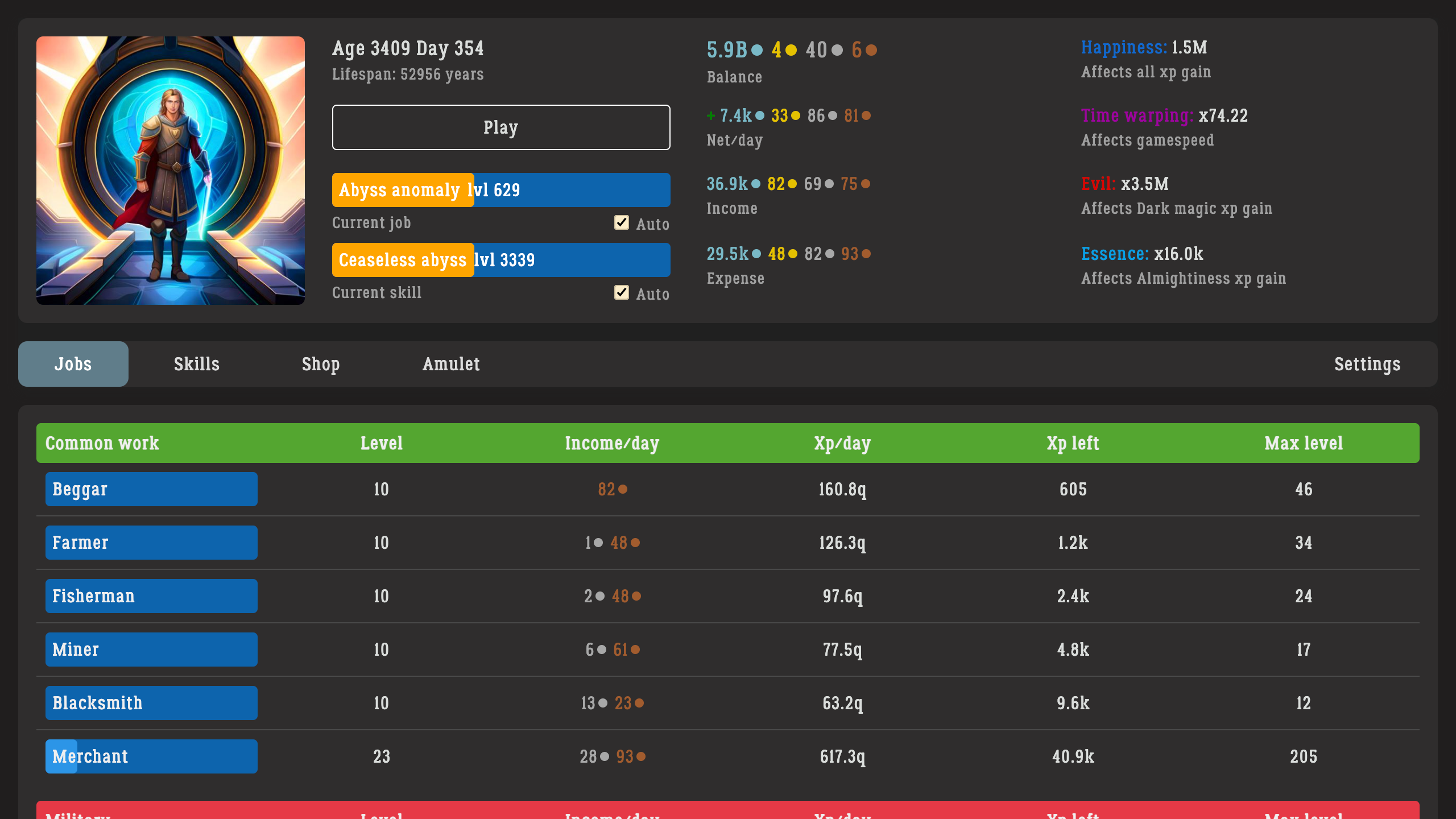The height and width of the screenshot is (819, 1456).
Task: Select the Blacksmith job row
Action: (x=151, y=702)
